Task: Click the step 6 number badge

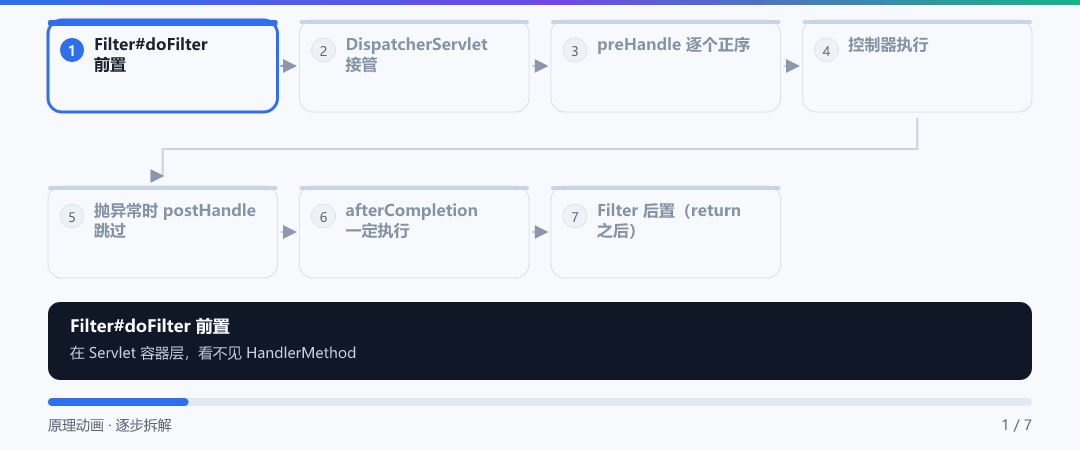Action: [x=323, y=216]
